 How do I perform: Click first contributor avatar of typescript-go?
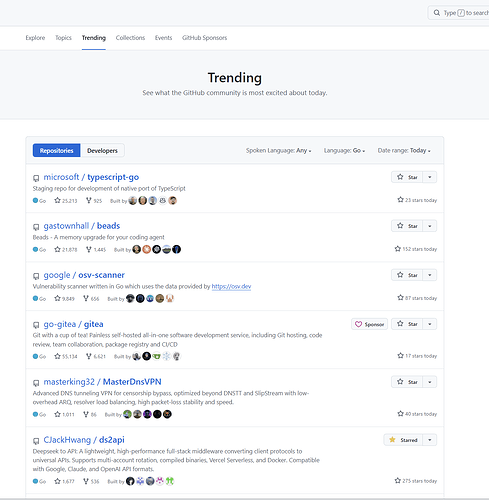pyautogui.click(x=133, y=201)
